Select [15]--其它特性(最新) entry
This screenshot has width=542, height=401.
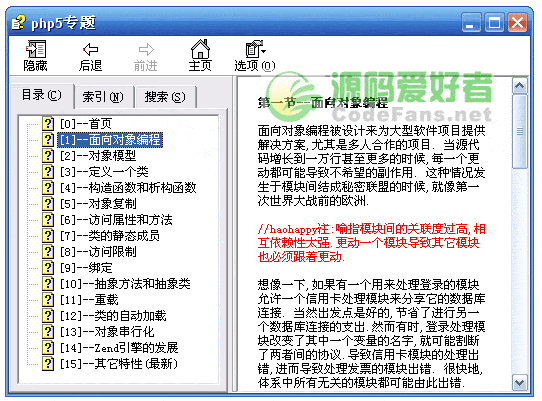(119, 364)
